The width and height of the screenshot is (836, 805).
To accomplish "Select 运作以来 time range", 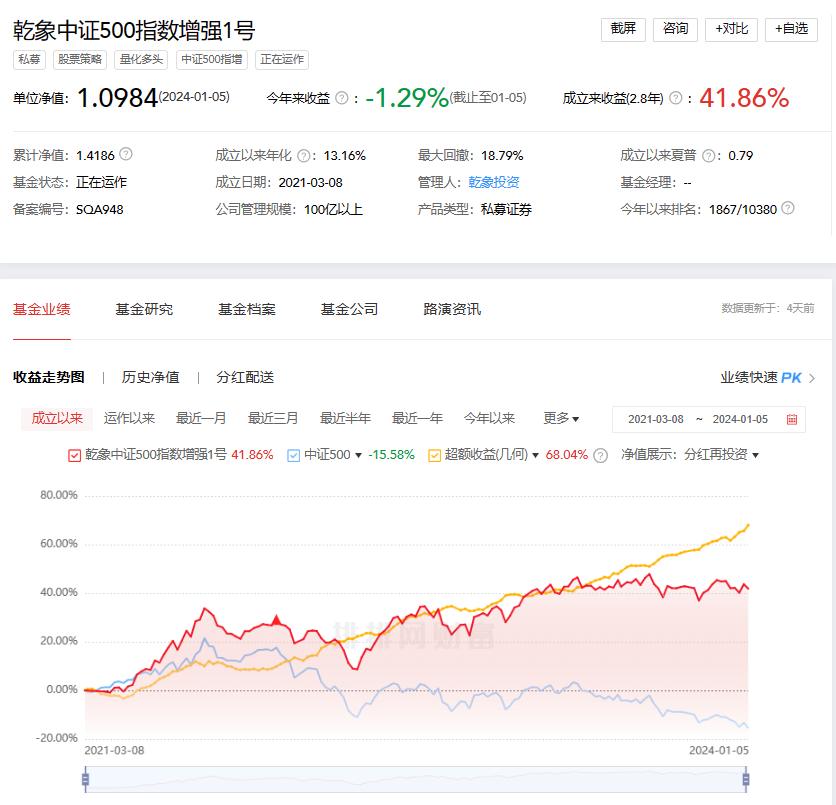I will point(129,418).
